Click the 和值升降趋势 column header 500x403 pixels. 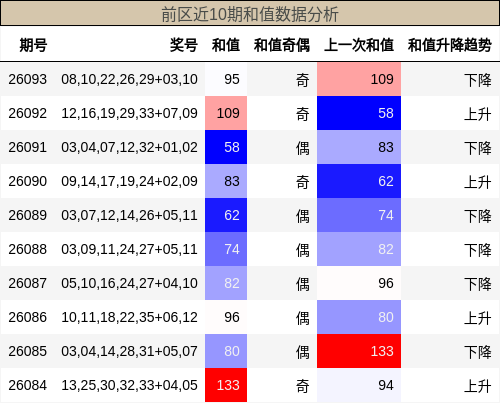tap(450, 45)
